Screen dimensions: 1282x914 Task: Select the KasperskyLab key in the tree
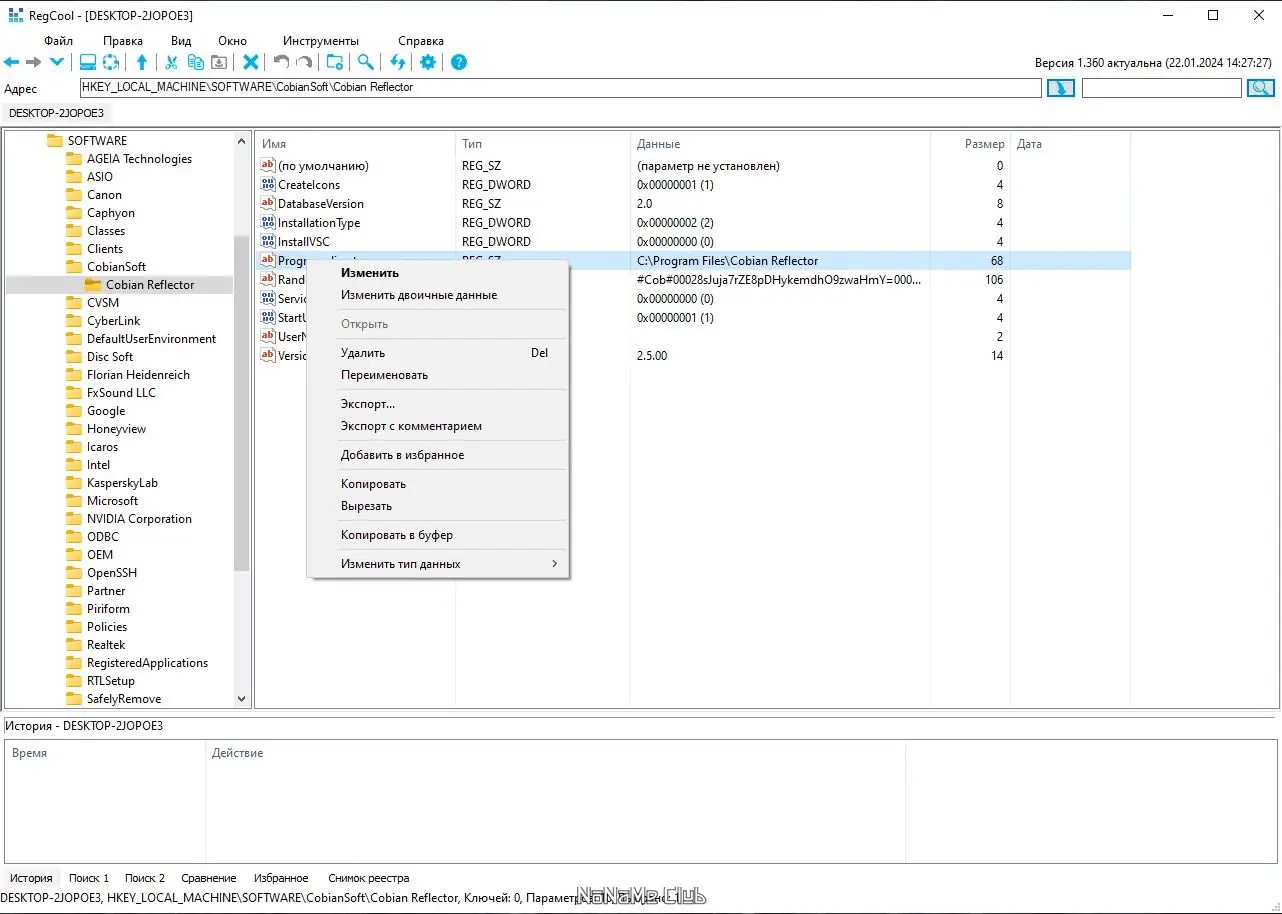click(122, 483)
